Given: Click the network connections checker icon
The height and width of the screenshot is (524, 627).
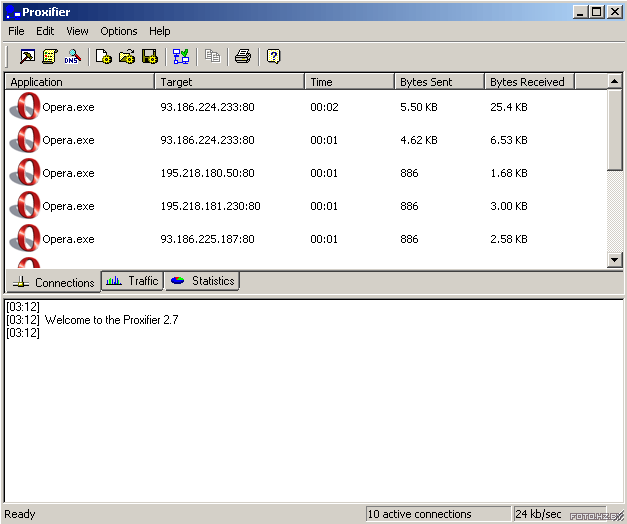Looking at the screenshot, I should click(x=181, y=56).
